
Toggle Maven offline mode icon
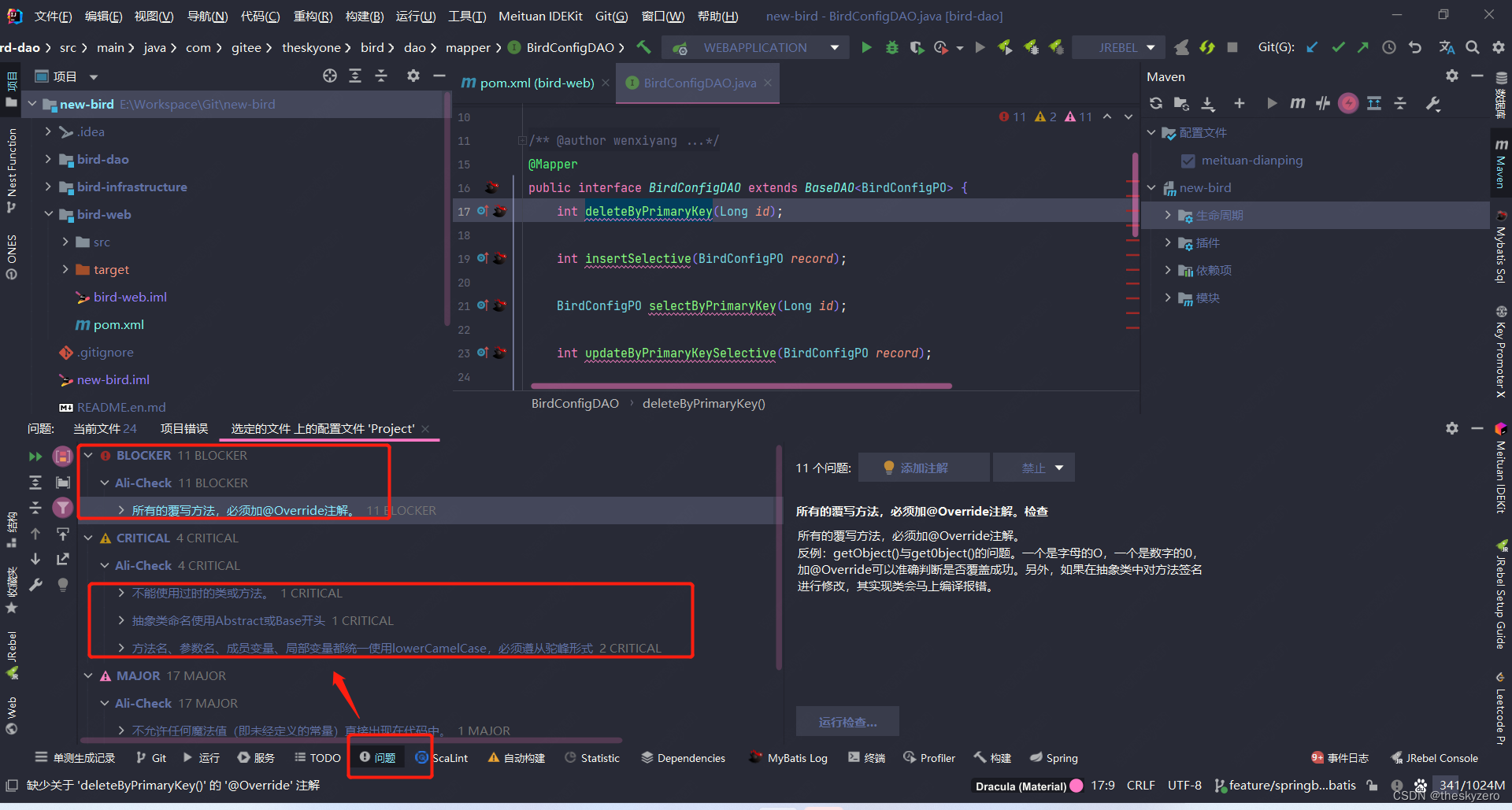click(1323, 103)
